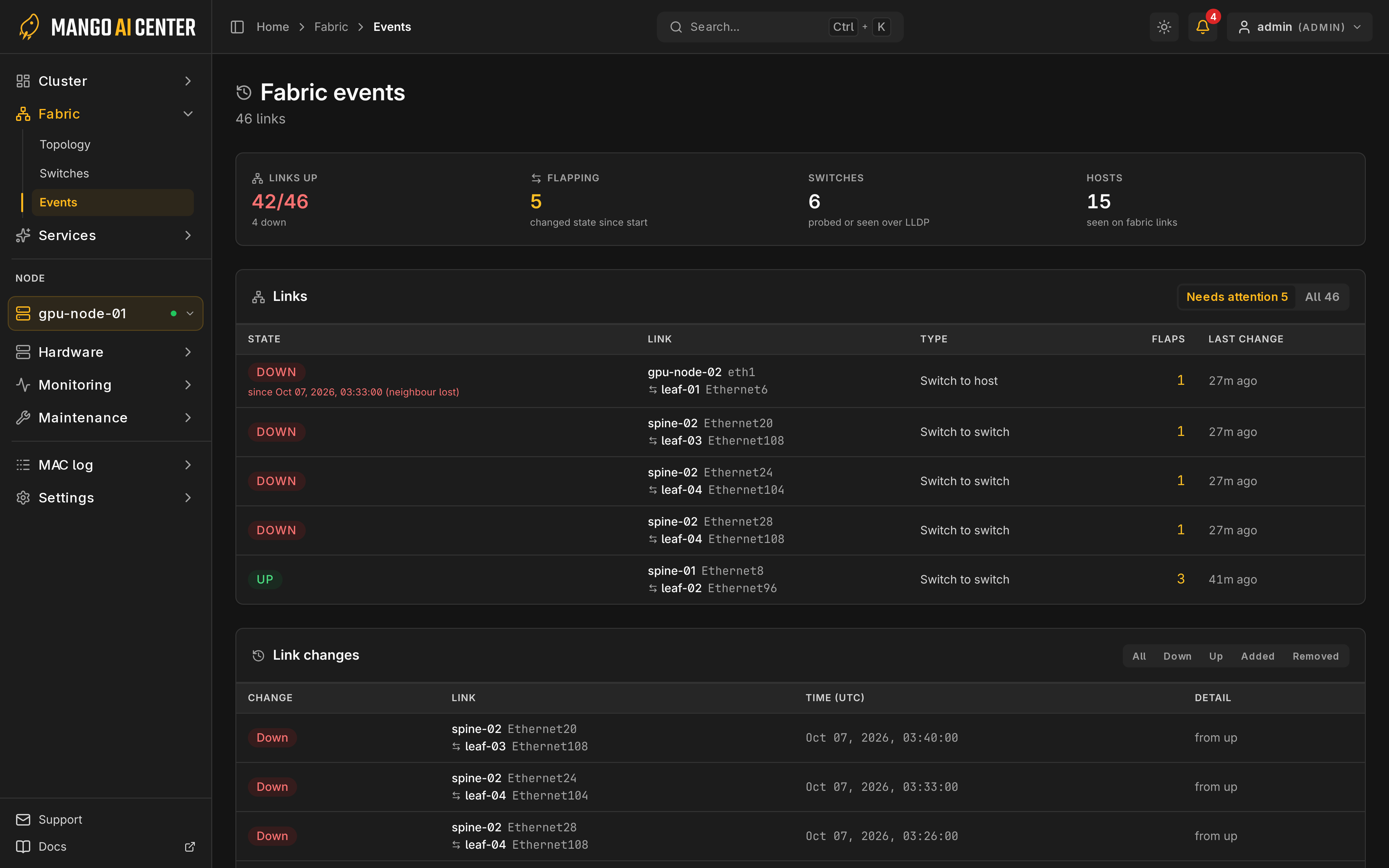Click the Monitoring pulse icon
Screen dimensions: 1389x868
(23, 384)
